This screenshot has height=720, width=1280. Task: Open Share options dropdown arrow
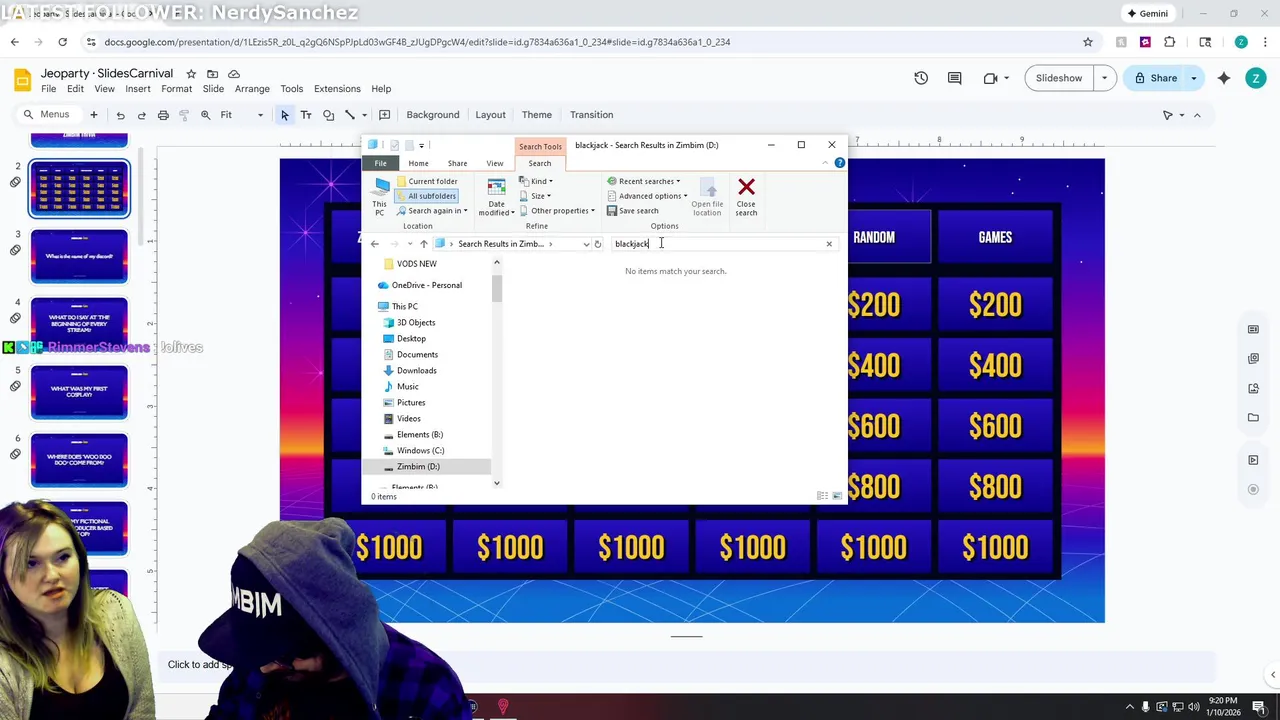point(1193,78)
